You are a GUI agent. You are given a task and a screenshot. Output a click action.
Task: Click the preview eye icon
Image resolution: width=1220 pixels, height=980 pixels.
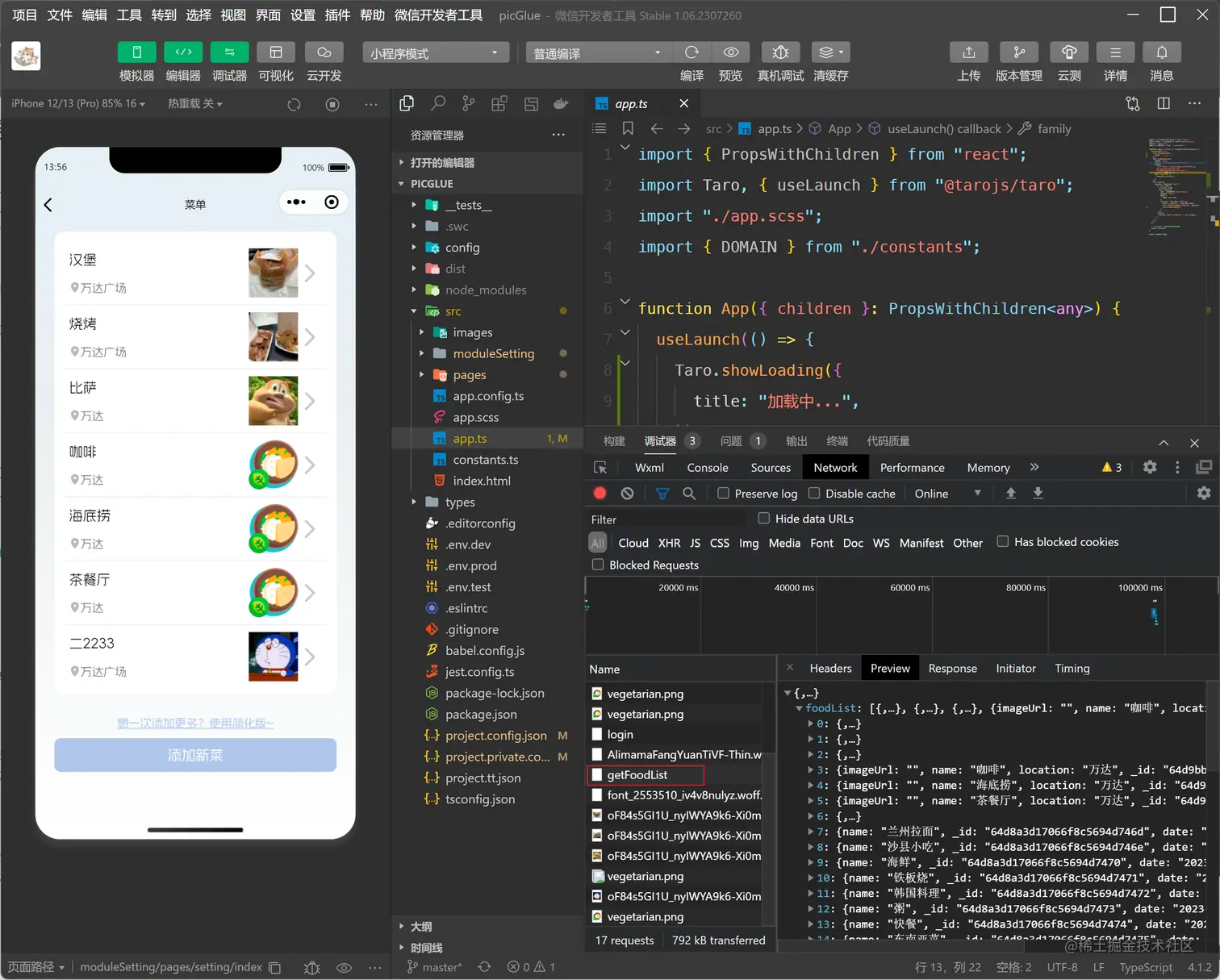pos(731,52)
